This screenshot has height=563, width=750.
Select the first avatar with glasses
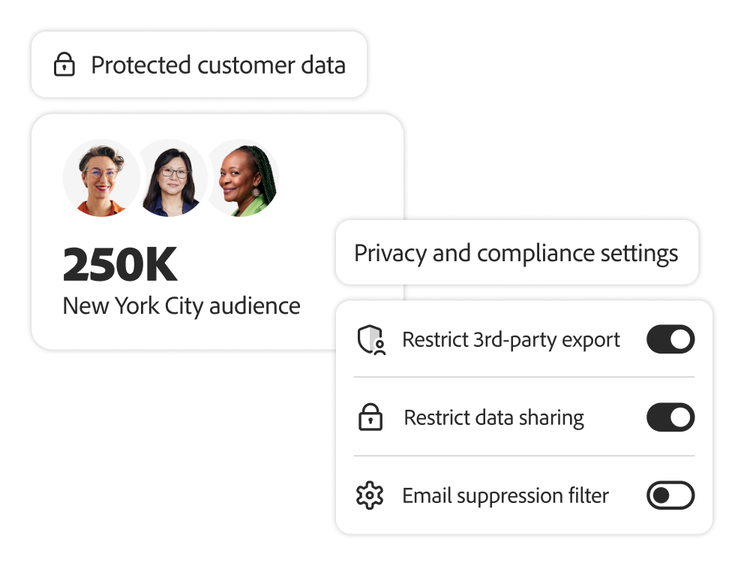click(101, 179)
